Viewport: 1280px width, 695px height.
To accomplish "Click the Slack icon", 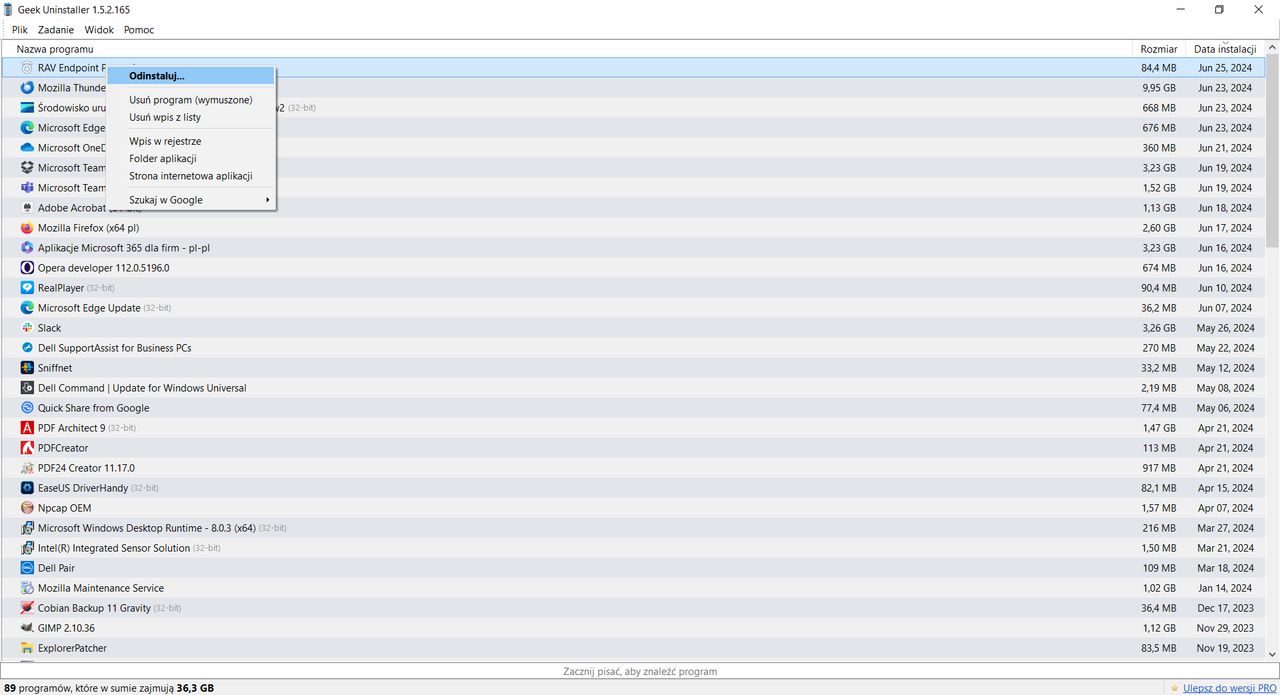I will [27, 328].
